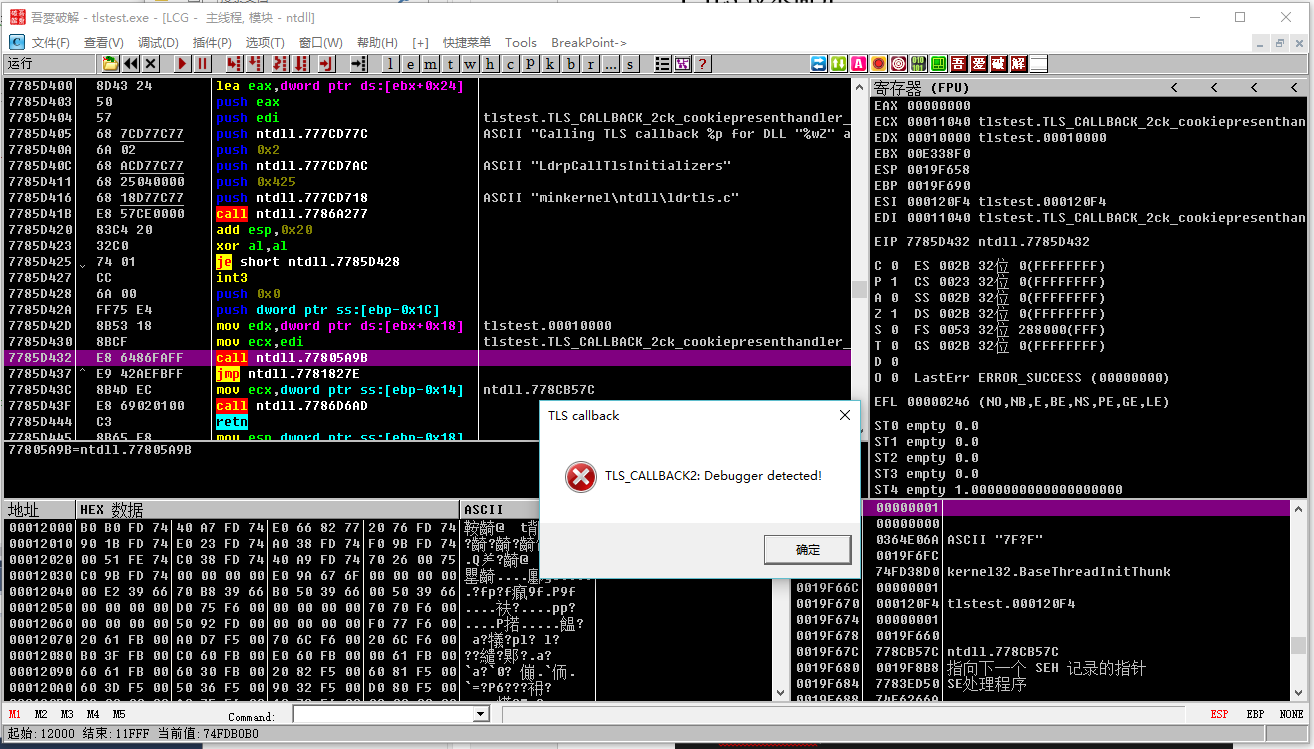Open the 帮助(H) menu
Viewport: 1314px width, 749px height.
377,42
